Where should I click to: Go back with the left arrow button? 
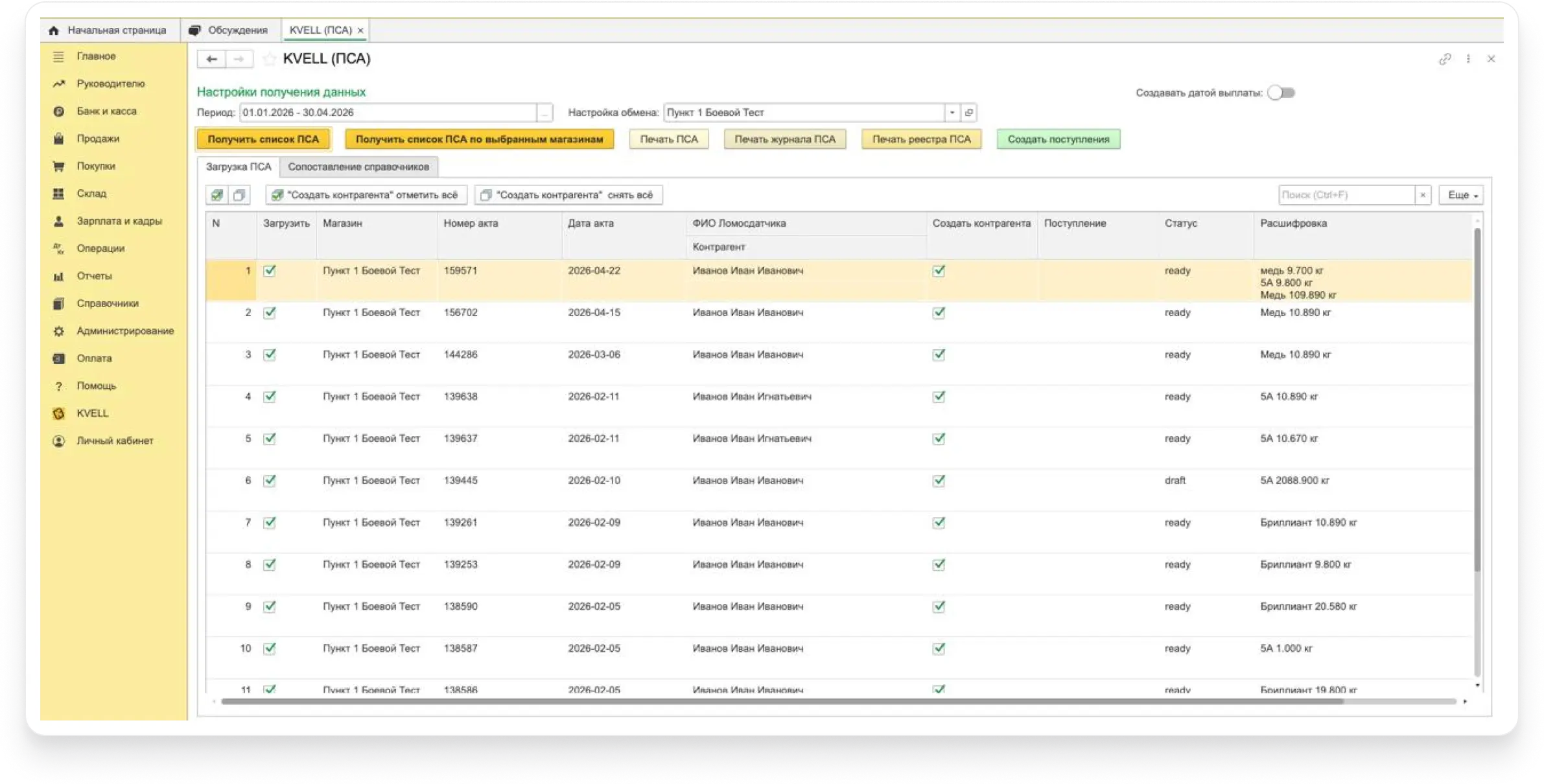211,59
